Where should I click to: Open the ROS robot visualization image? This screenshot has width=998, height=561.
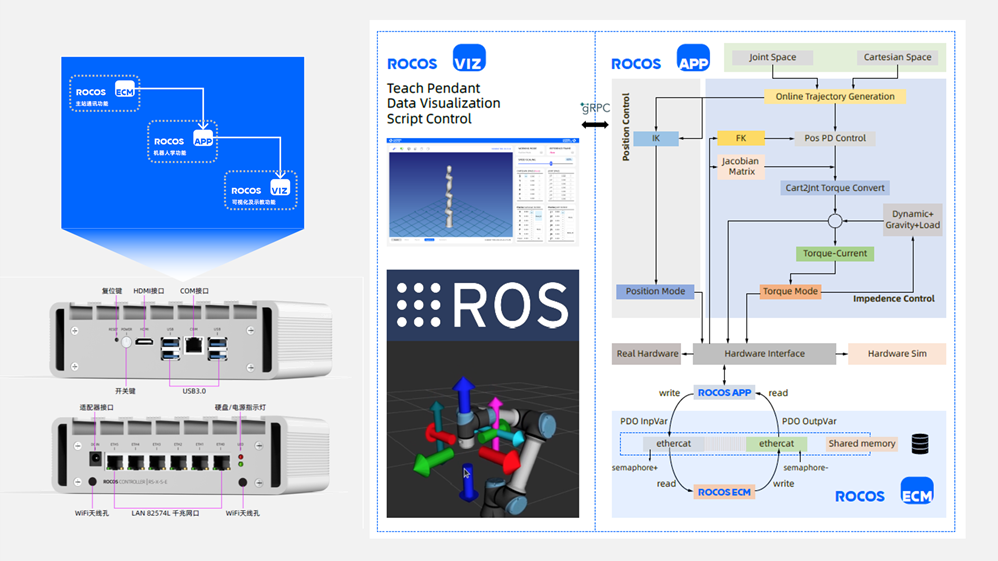coord(482,429)
